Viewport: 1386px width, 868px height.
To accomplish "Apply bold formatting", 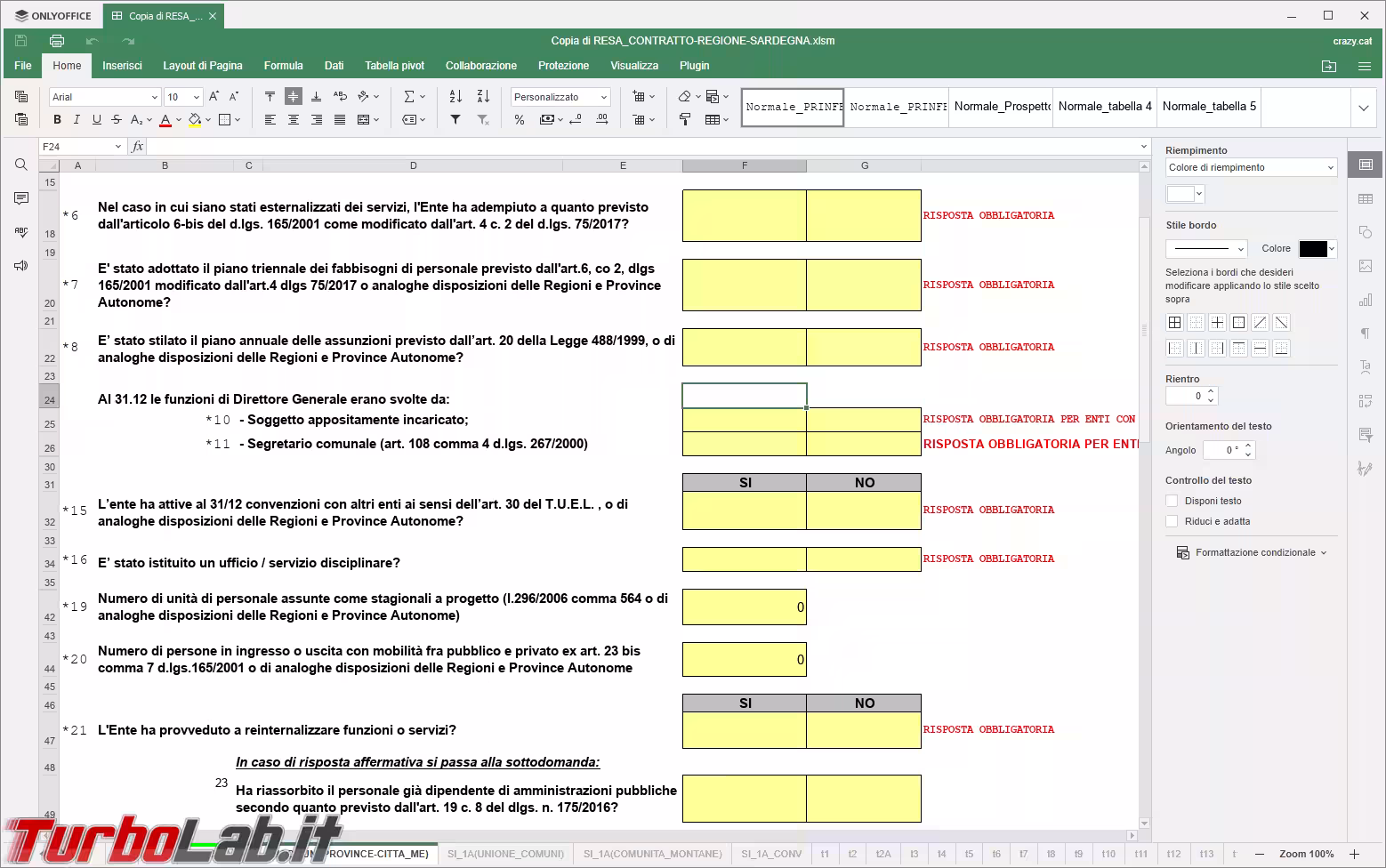I will pyautogui.click(x=58, y=120).
